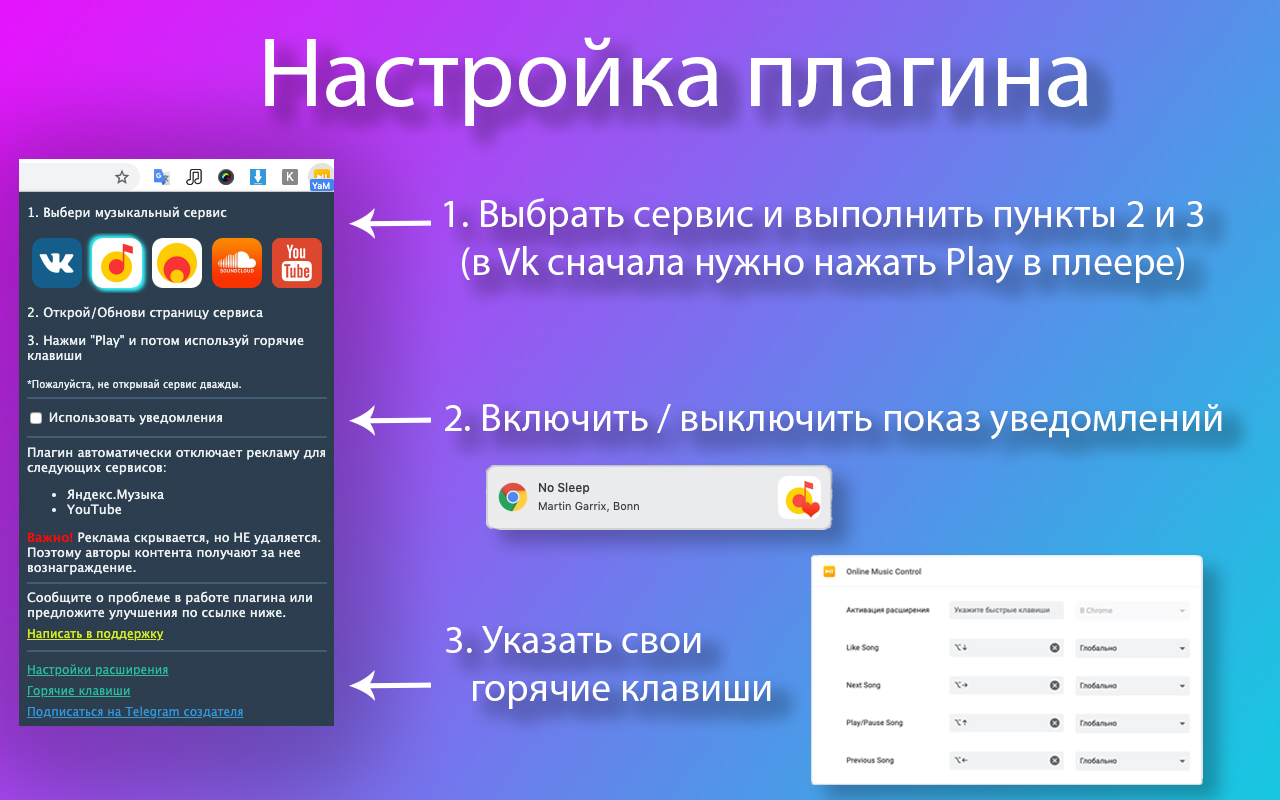Select the Yandex Music service icon
This screenshot has height=800, width=1280.
click(x=117, y=263)
